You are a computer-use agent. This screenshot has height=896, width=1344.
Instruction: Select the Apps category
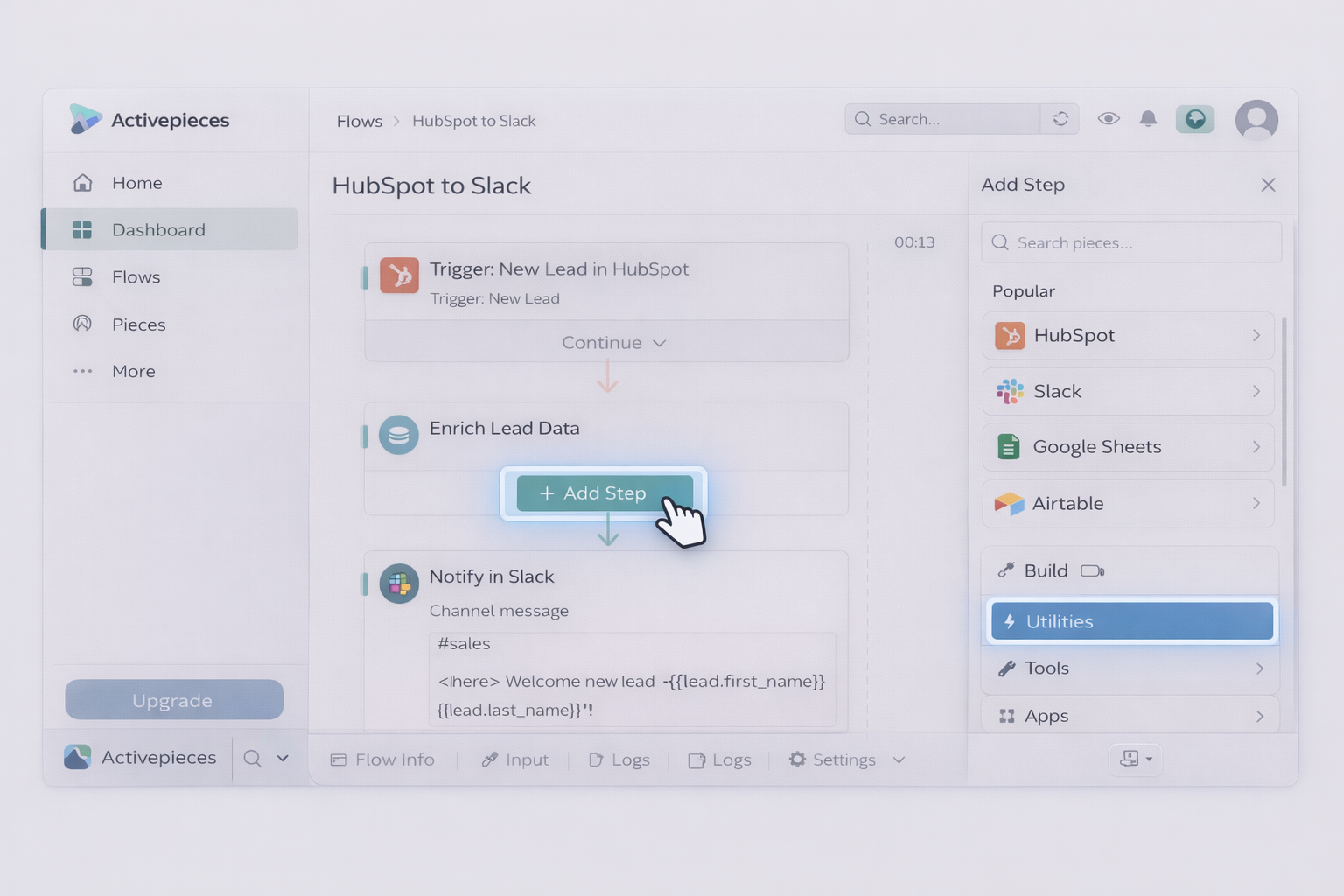pyautogui.click(x=1130, y=716)
